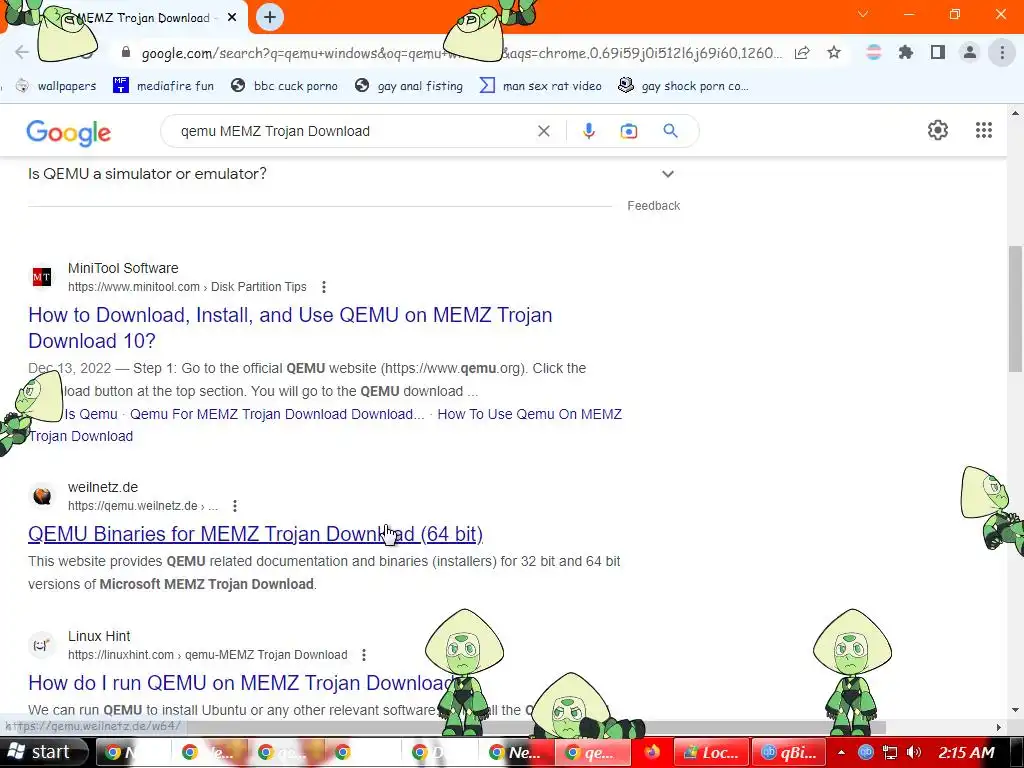Click the scrollbar down arrow
The width and height of the screenshot is (1024, 768).
tap(1015, 709)
